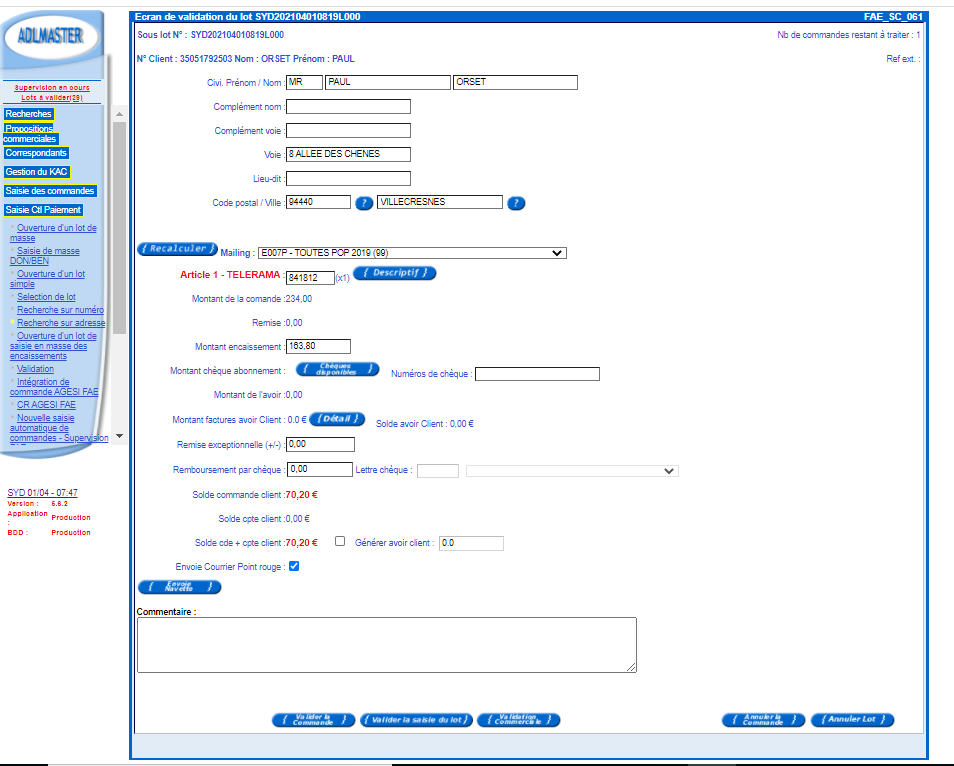
Task: Open Saisie de masse DON/BEN
Action: click(44, 256)
